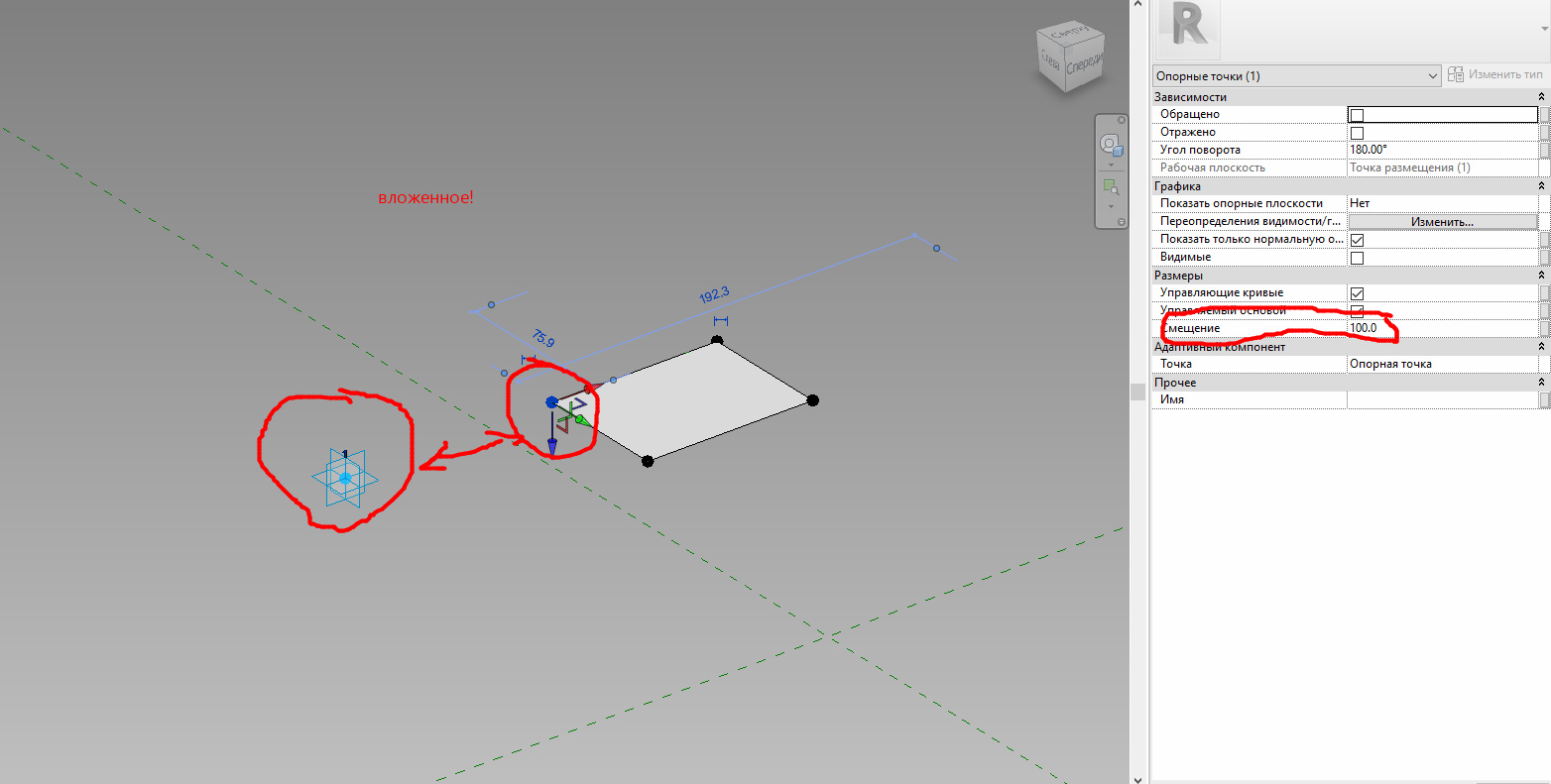Select the black corner point below the 192.3 dimension
Viewport: 1551px width, 784px height.
717,341
